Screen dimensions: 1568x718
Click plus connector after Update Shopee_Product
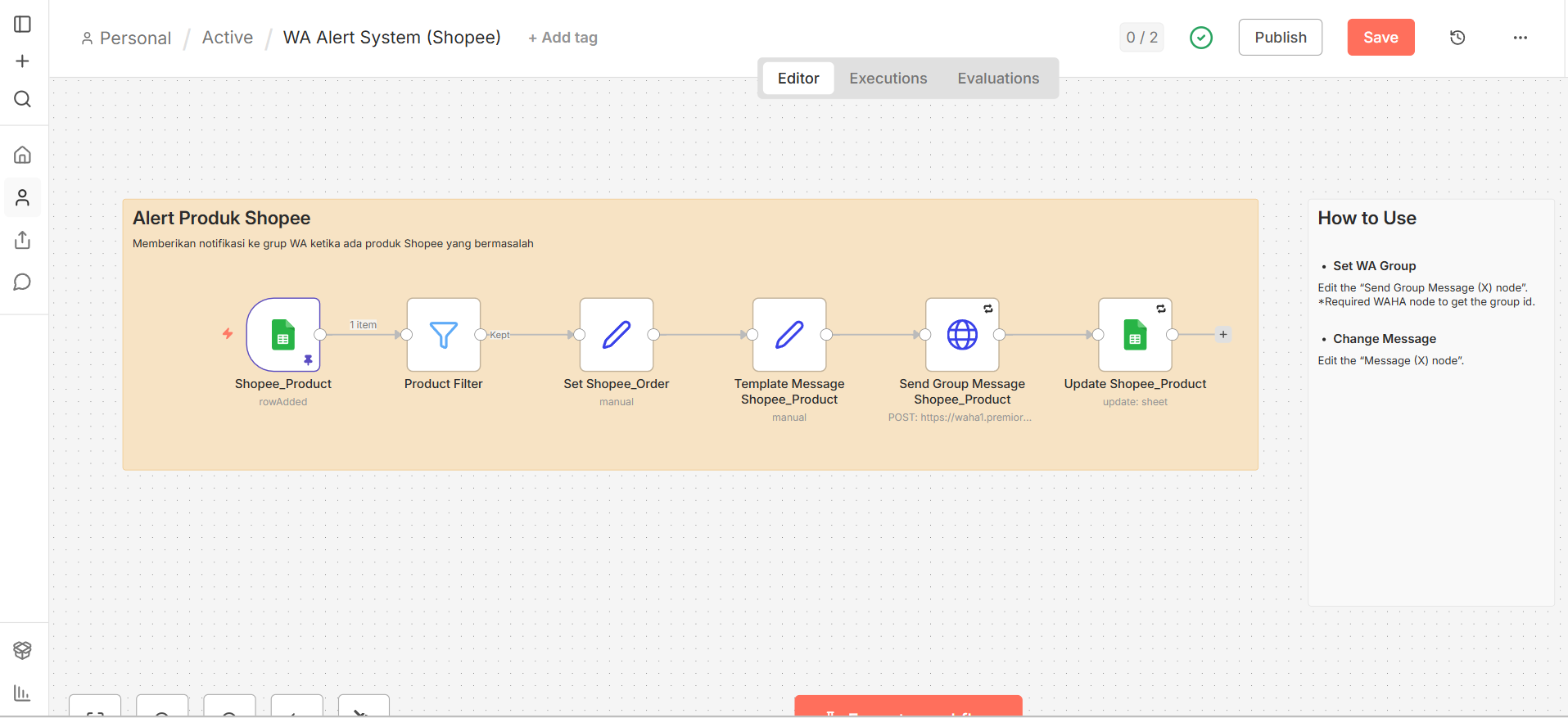click(1222, 335)
